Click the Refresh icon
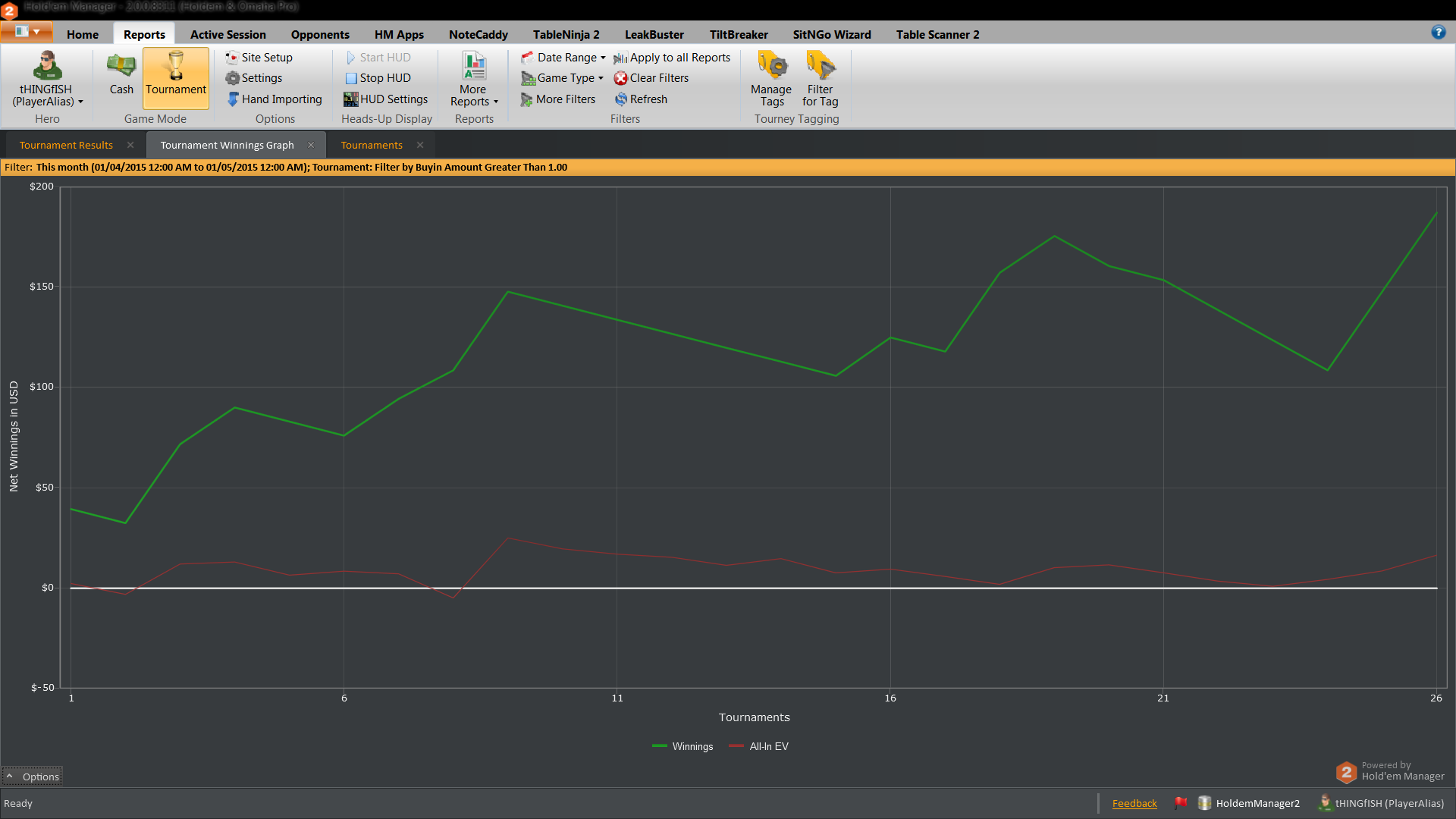 click(x=621, y=99)
